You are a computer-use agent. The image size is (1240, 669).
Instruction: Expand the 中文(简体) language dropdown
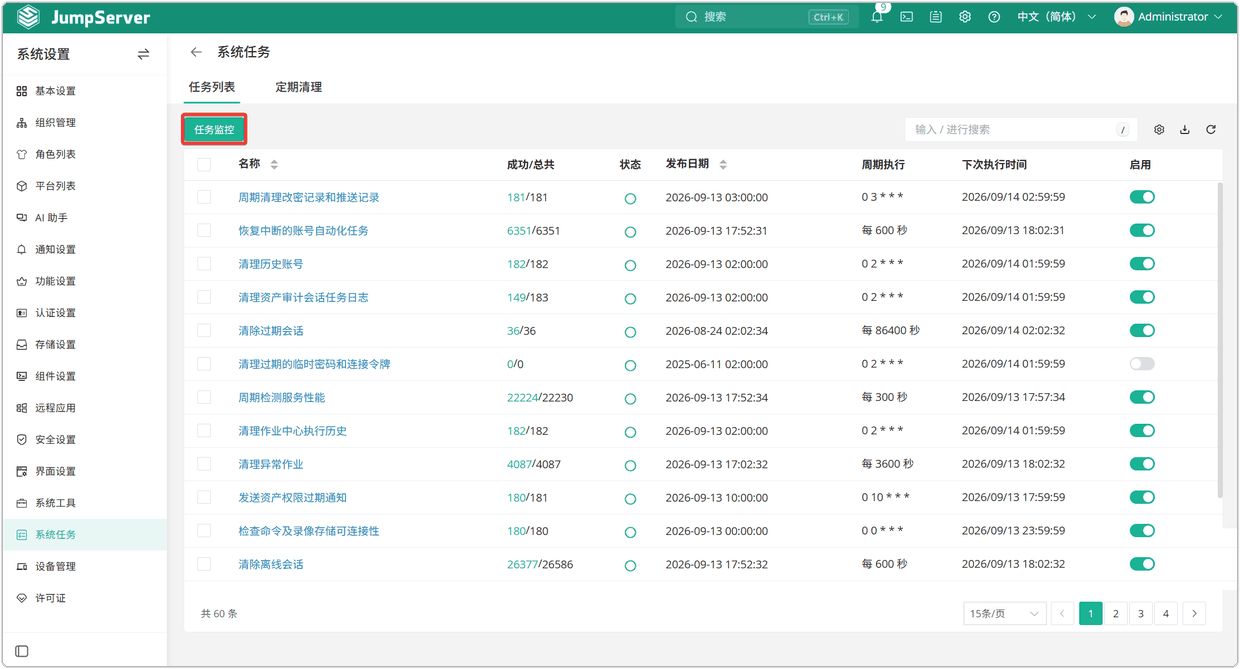coord(1056,17)
